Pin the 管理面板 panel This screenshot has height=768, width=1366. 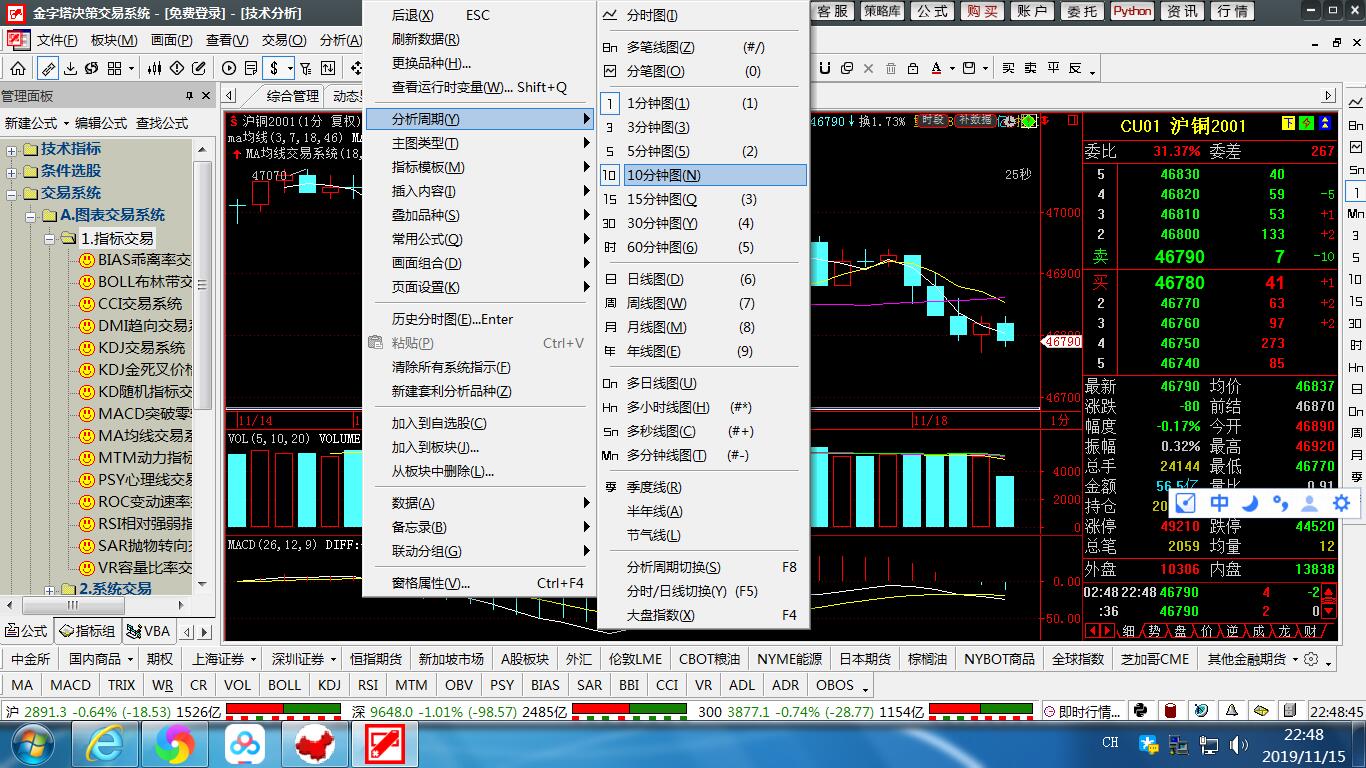pyautogui.click(x=189, y=96)
